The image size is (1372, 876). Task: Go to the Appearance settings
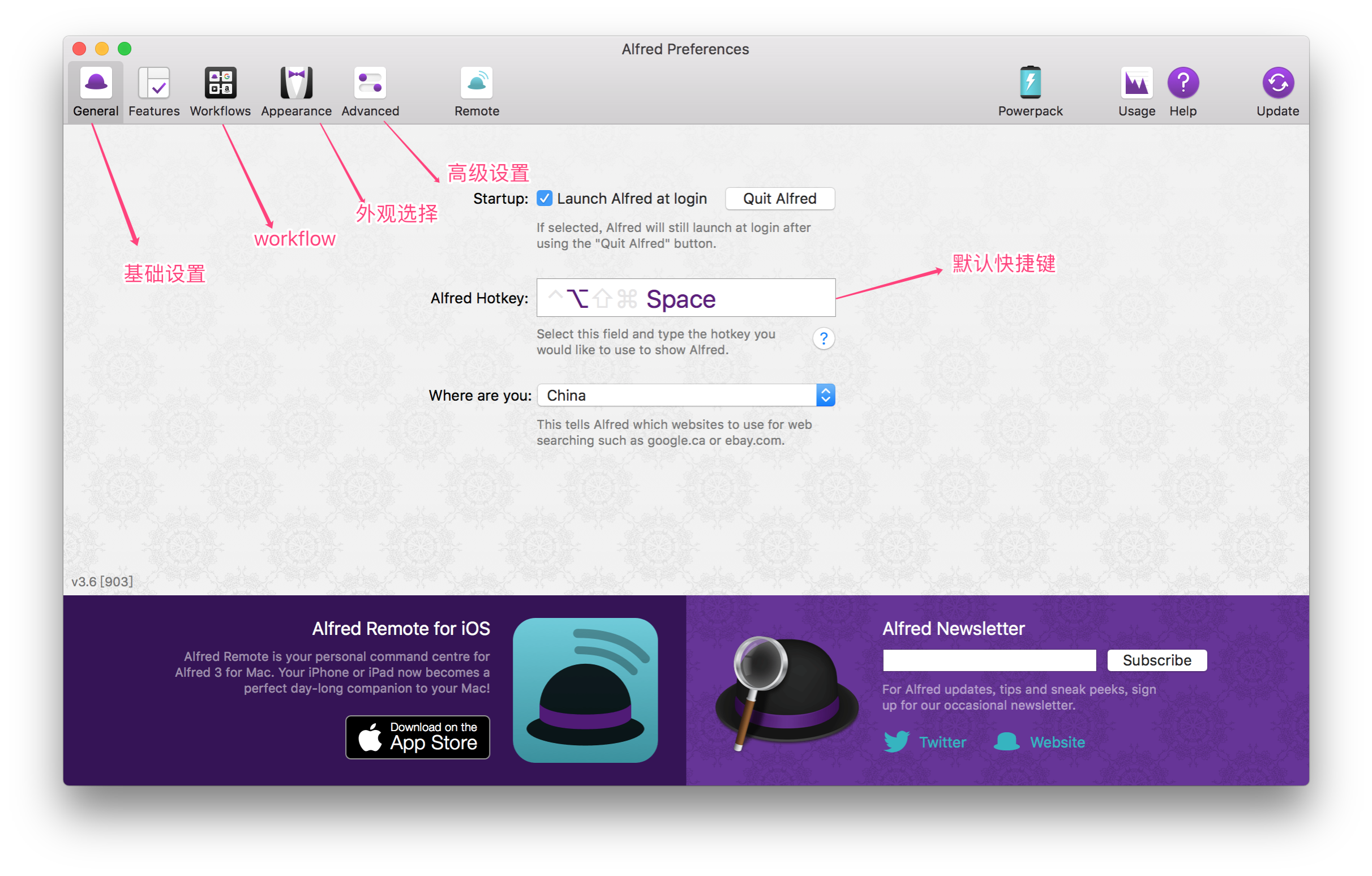click(x=296, y=92)
